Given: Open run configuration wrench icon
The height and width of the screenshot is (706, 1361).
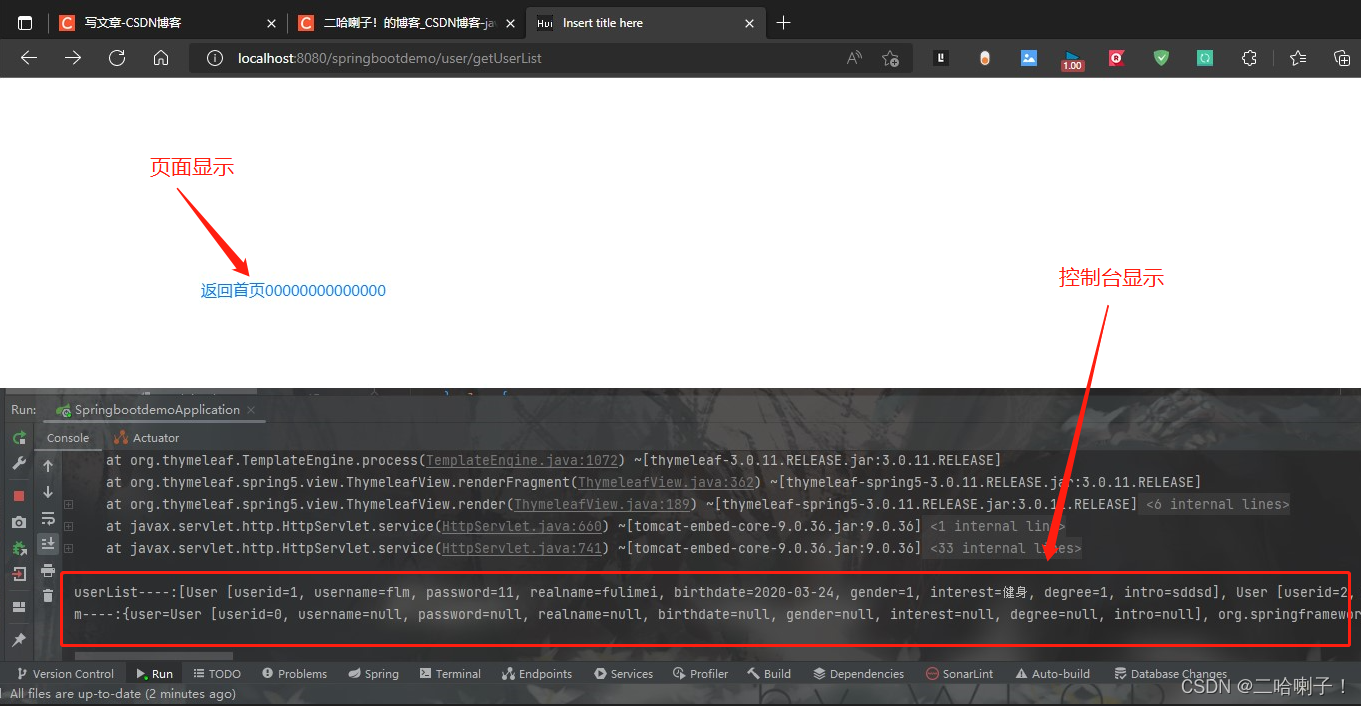Looking at the screenshot, I should (x=19, y=464).
